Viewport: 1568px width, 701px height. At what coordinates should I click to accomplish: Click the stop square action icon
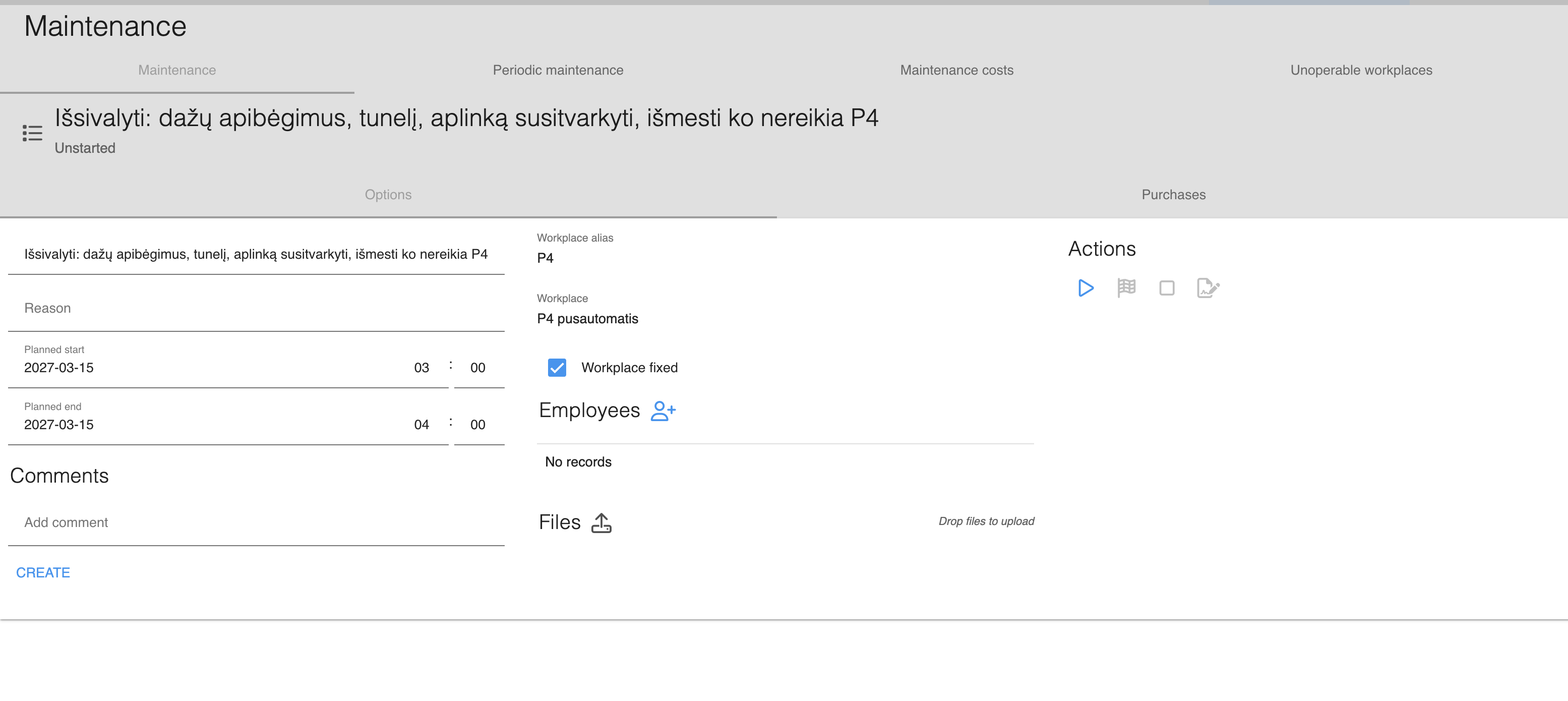(x=1166, y=287)
